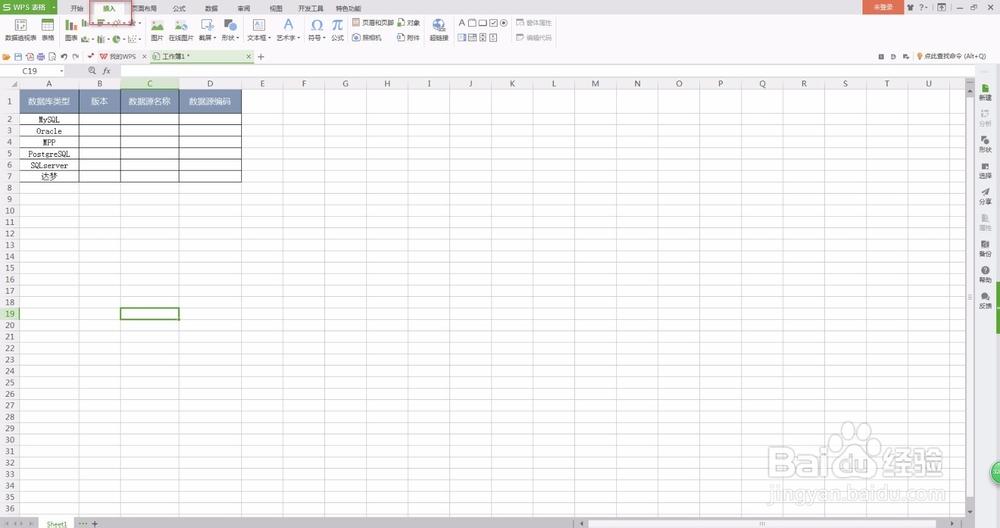Add a new sheet with plus button
The image size is (1000, 528).
point(94,524)
